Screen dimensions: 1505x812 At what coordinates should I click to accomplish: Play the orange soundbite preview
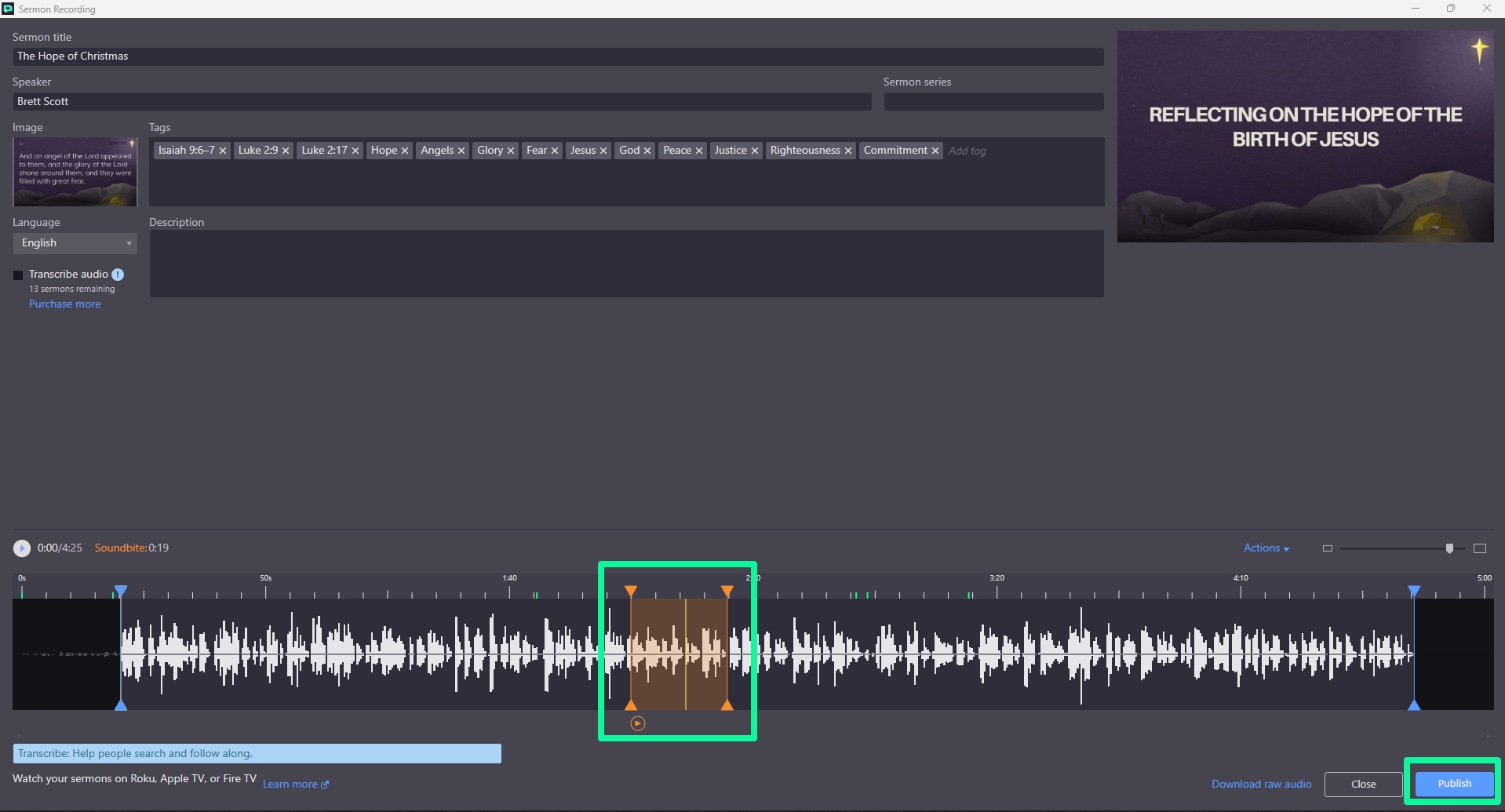coord(637,723)
